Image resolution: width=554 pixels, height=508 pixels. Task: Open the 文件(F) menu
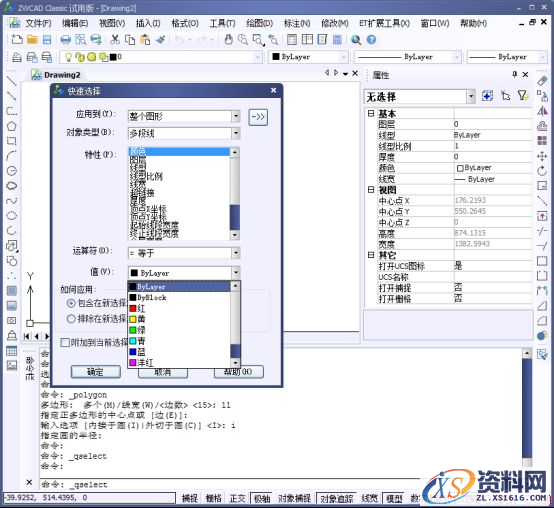tap(38, 24)
